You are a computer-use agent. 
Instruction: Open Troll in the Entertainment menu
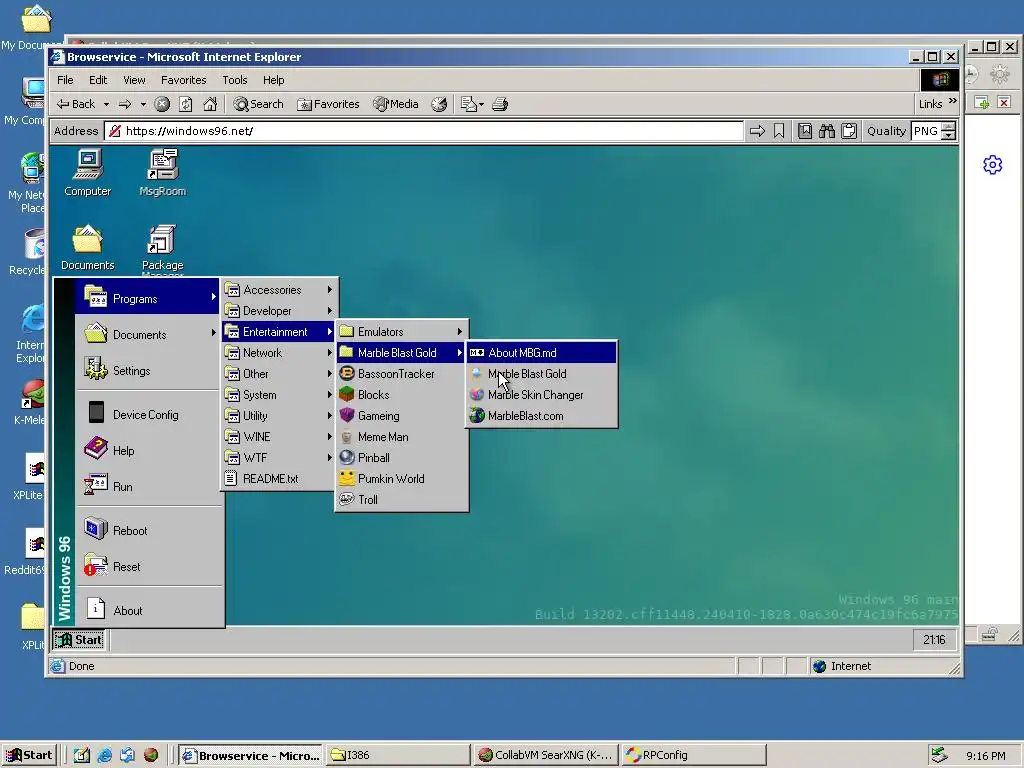tap(402, 500)
